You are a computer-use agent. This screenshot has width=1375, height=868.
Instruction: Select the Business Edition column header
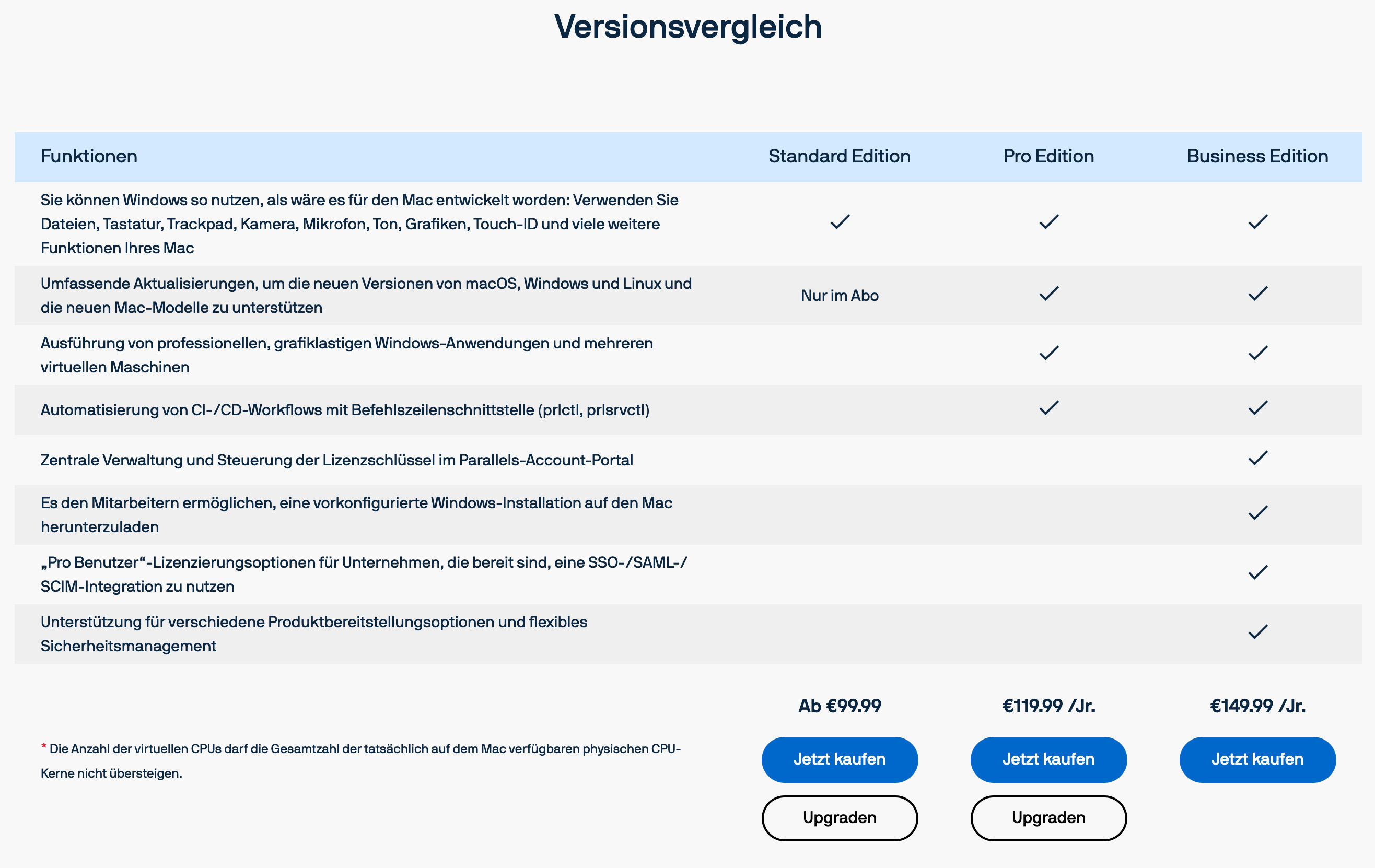click(1257, 156)
